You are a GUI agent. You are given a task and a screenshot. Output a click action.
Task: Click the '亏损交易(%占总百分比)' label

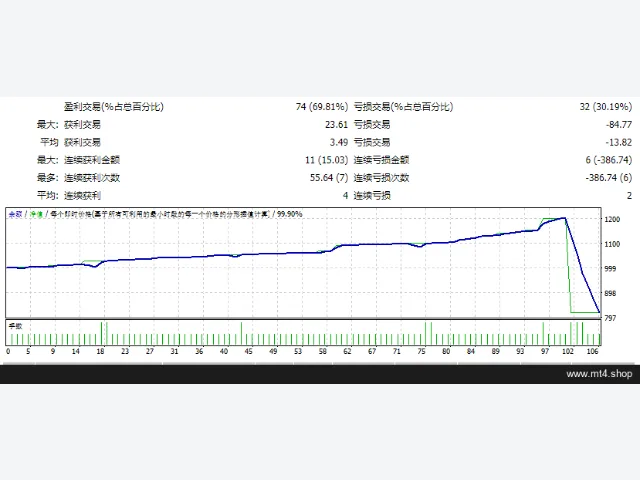pos(403,107)
